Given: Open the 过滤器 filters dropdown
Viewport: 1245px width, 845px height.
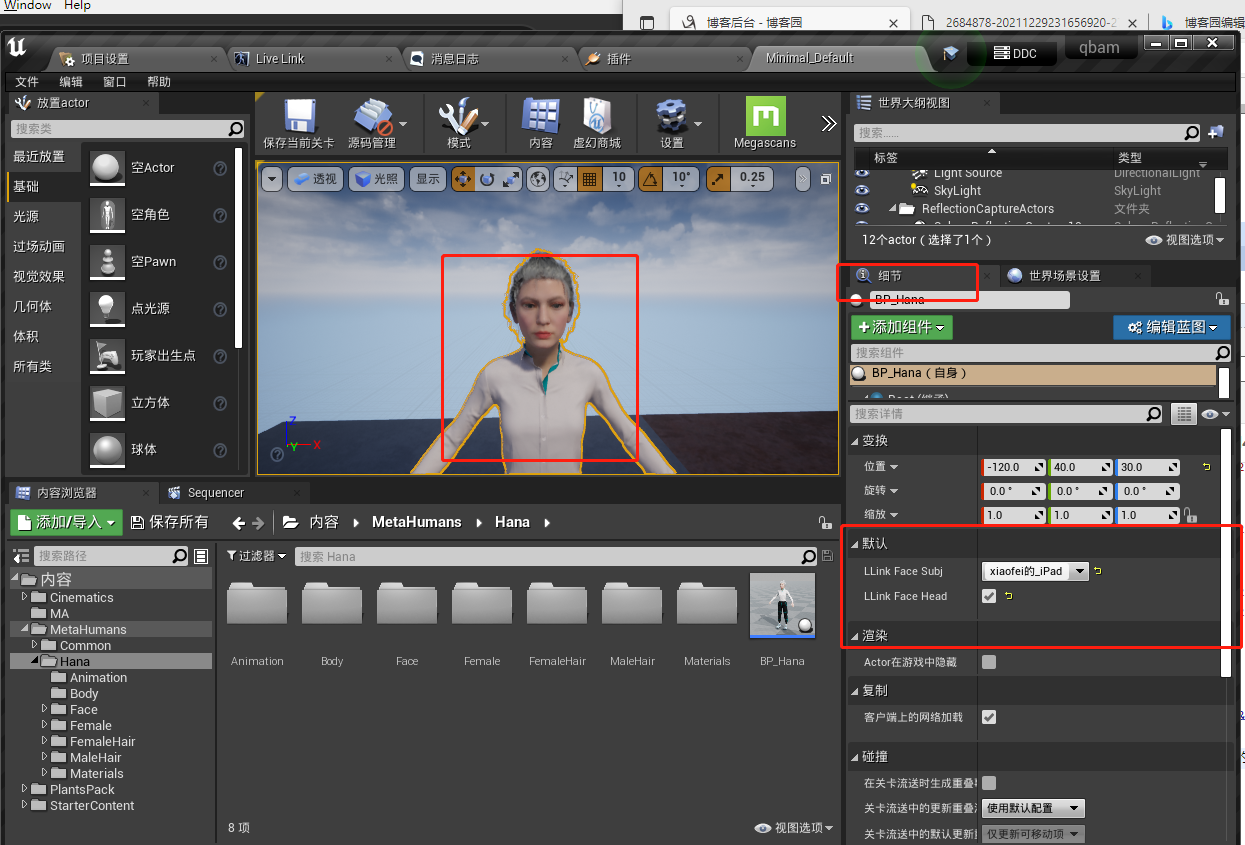Looking at the screenshot, I should tap(256, 556).
